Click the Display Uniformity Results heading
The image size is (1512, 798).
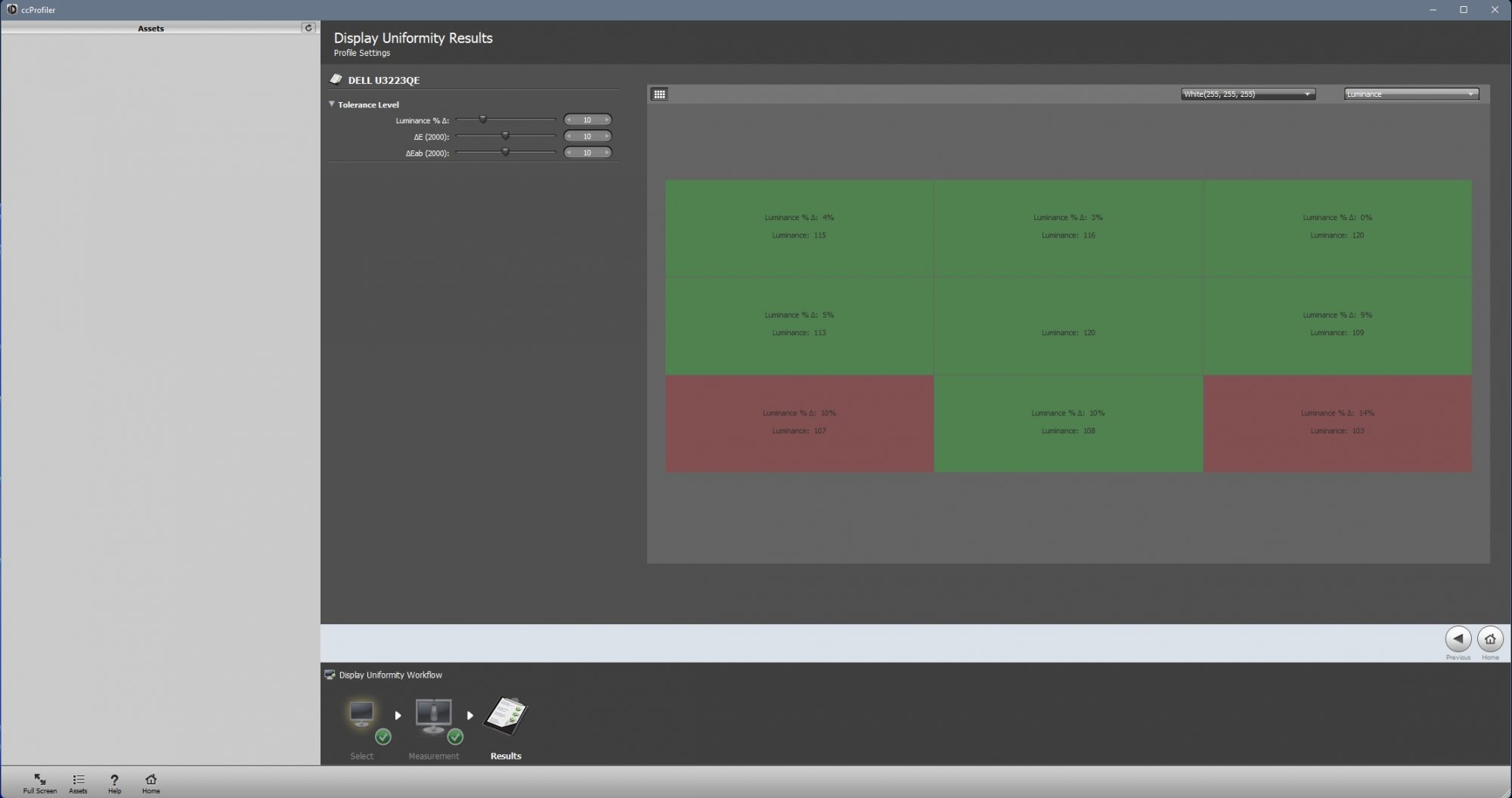click(x=413, y=38)
